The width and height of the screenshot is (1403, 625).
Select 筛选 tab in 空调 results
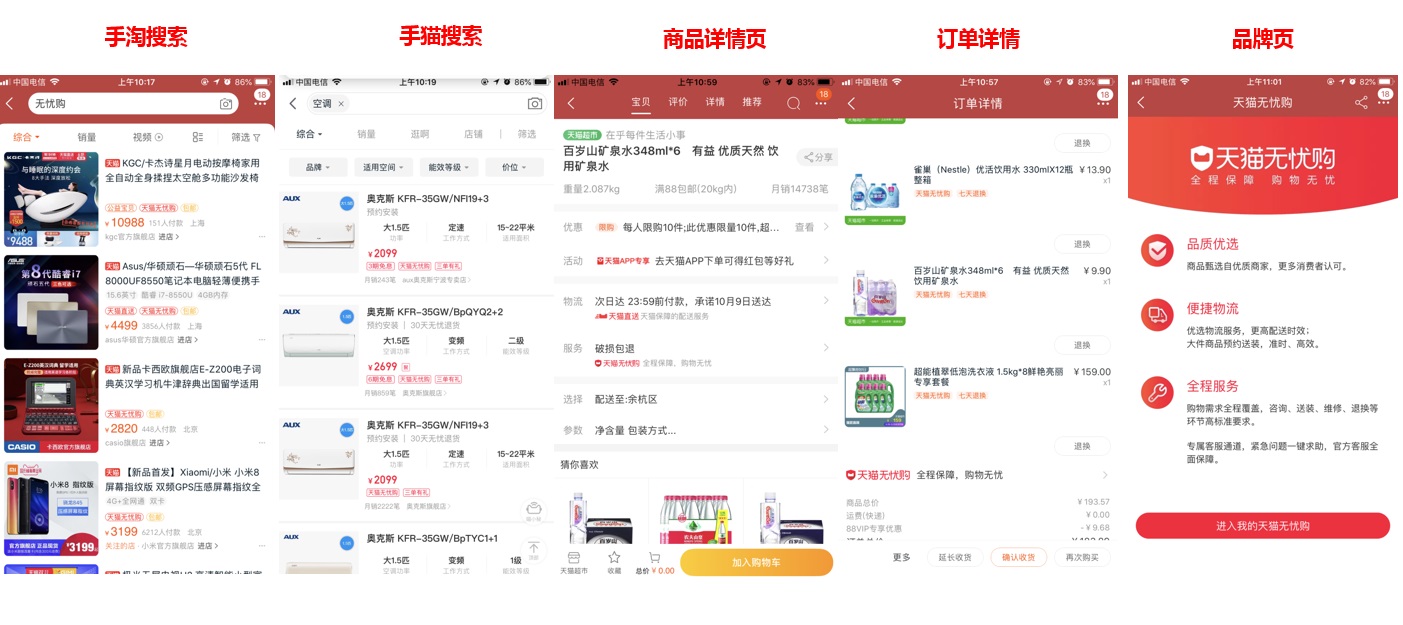pyautogui.click(x=527, y=134)
